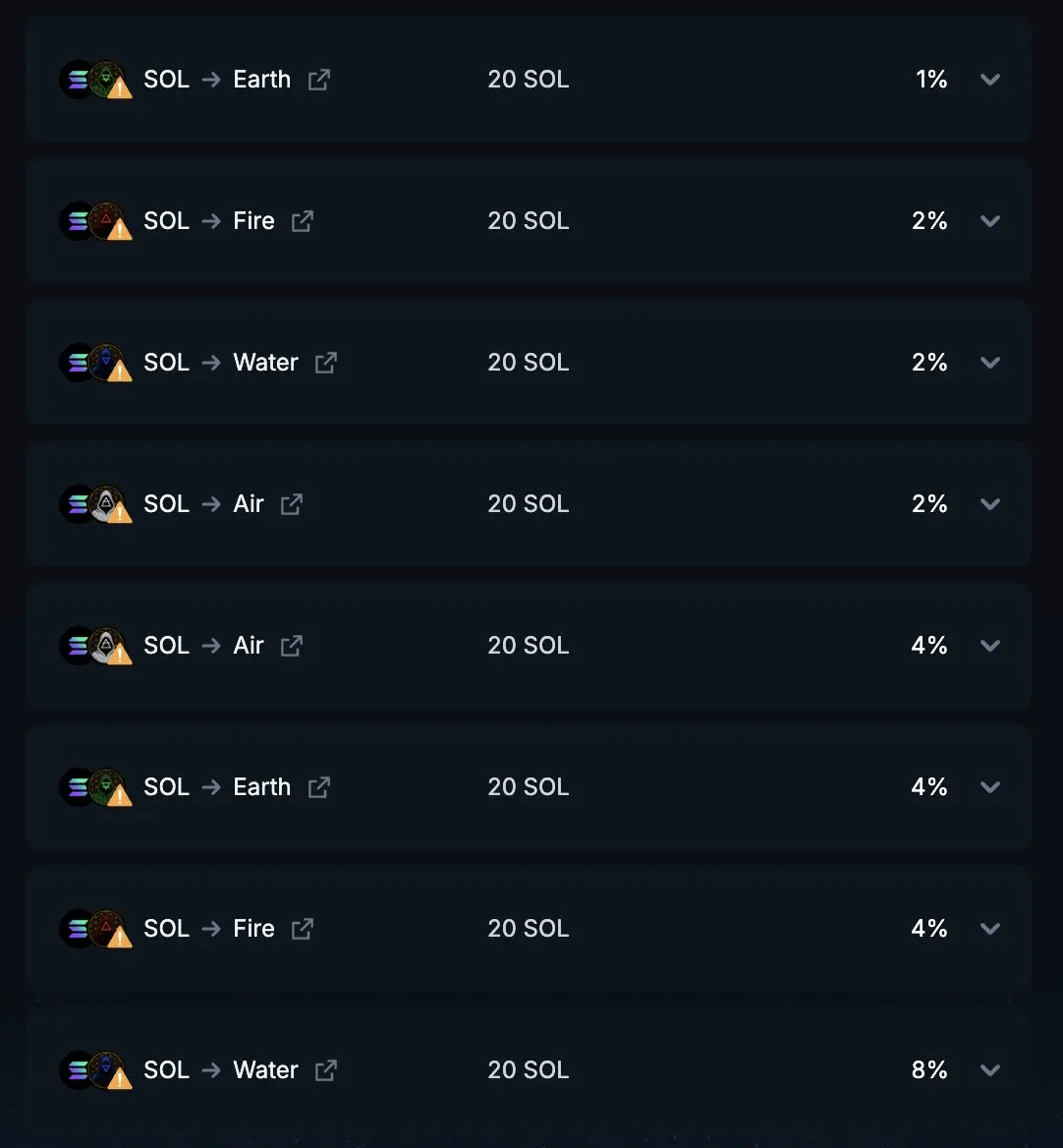Viewport: 1063px width, 1148px height.
Task: Expand the SOL to Air 2% order
Action: (990, 503)
